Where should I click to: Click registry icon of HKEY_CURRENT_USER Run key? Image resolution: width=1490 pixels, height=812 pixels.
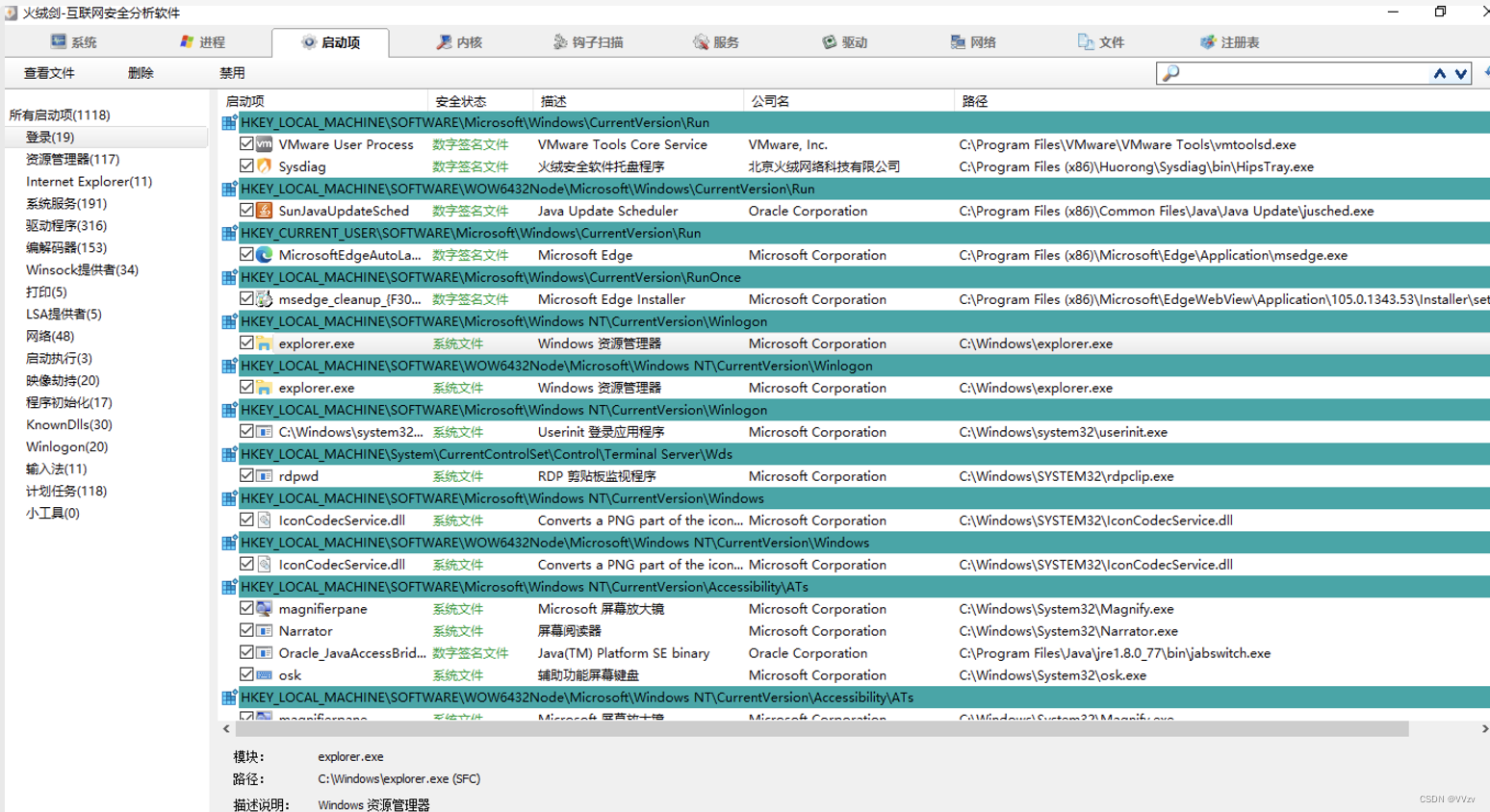229,233
